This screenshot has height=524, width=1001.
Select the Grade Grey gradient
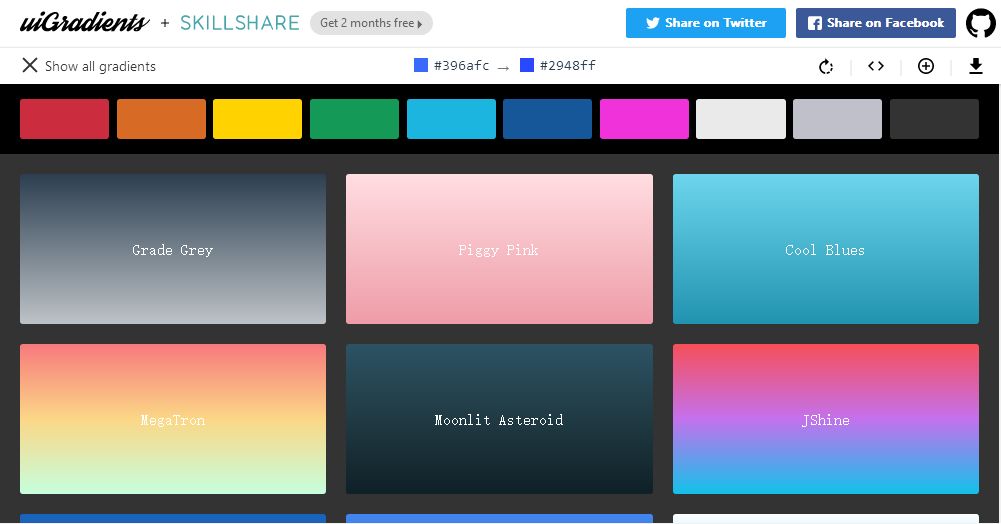coord(173,249)
